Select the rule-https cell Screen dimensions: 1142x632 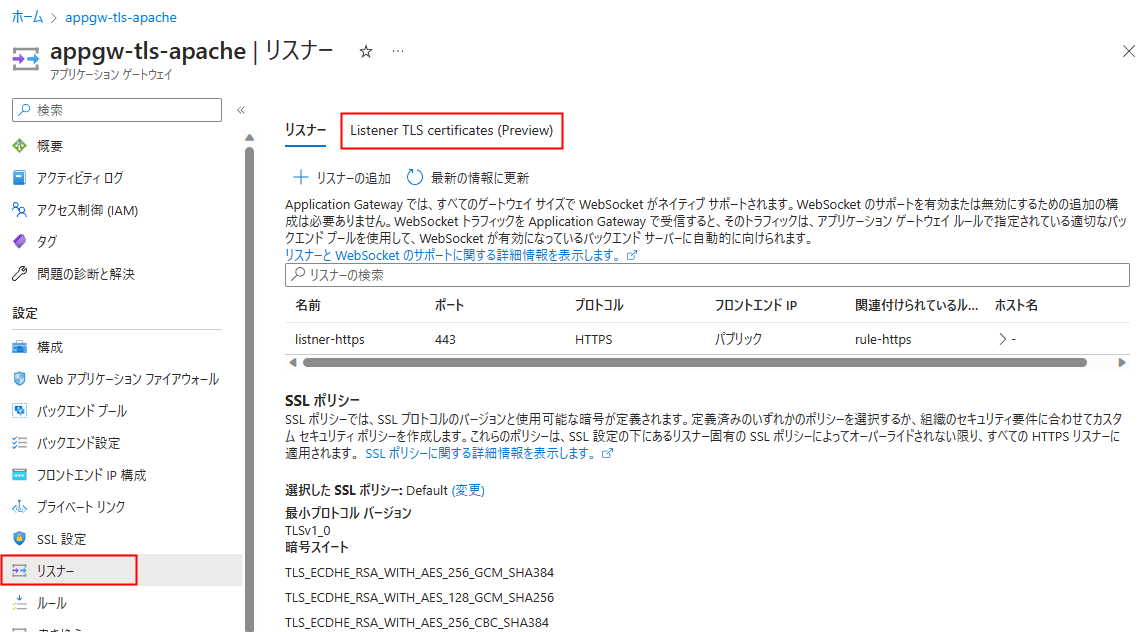(x=883, y=339)
